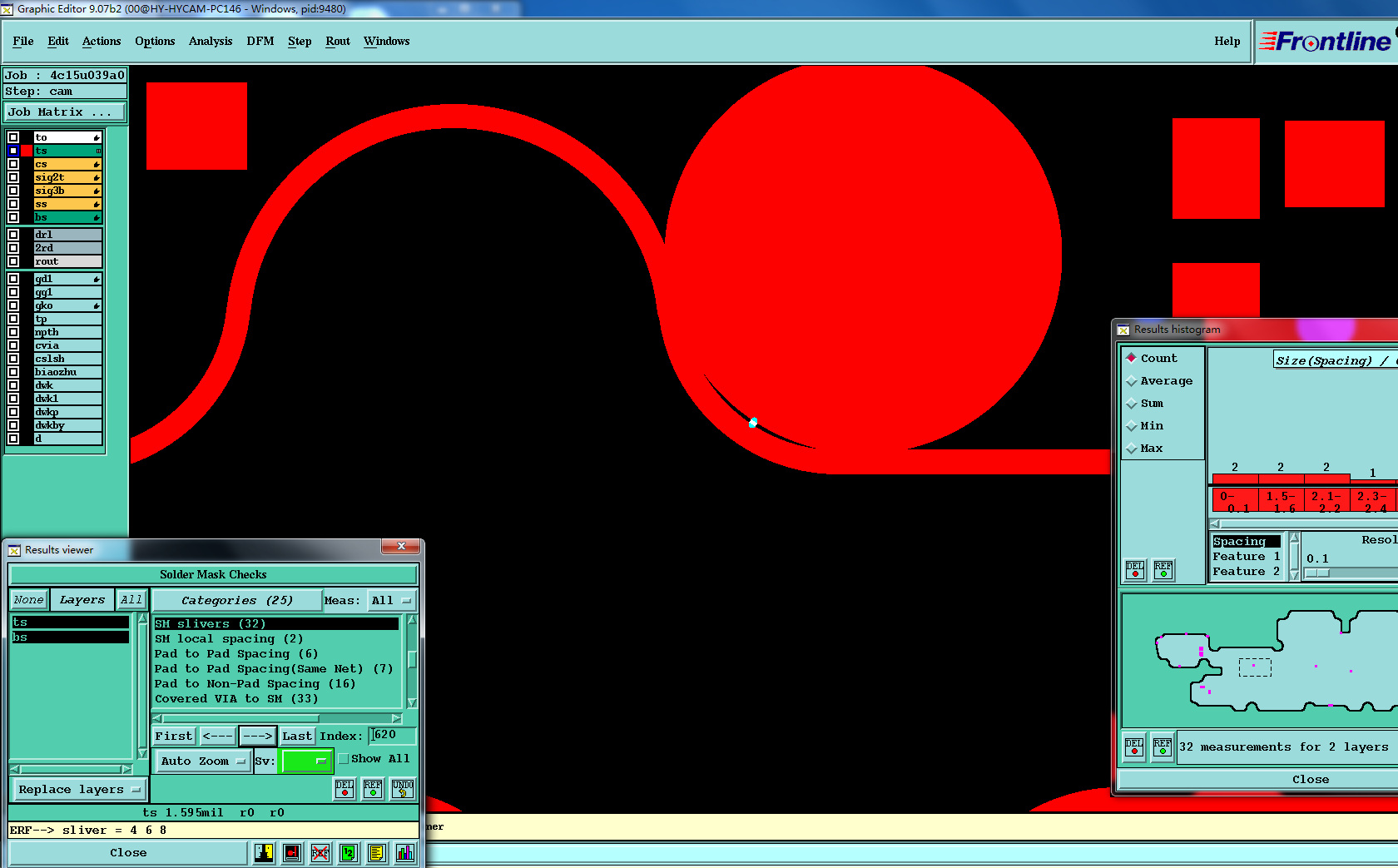
Task: Open the DFM menu
Action: [260, 41]
